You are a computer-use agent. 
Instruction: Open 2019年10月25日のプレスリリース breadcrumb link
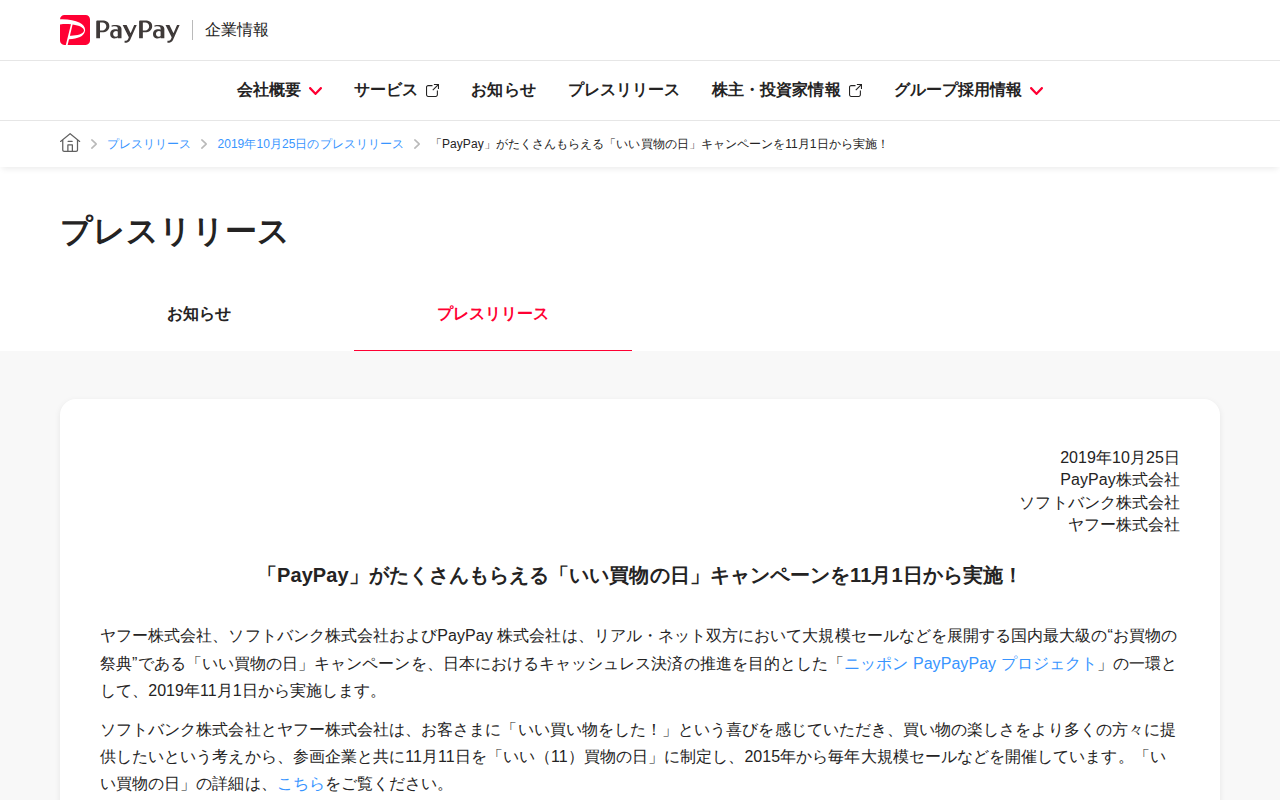(311, 144)
